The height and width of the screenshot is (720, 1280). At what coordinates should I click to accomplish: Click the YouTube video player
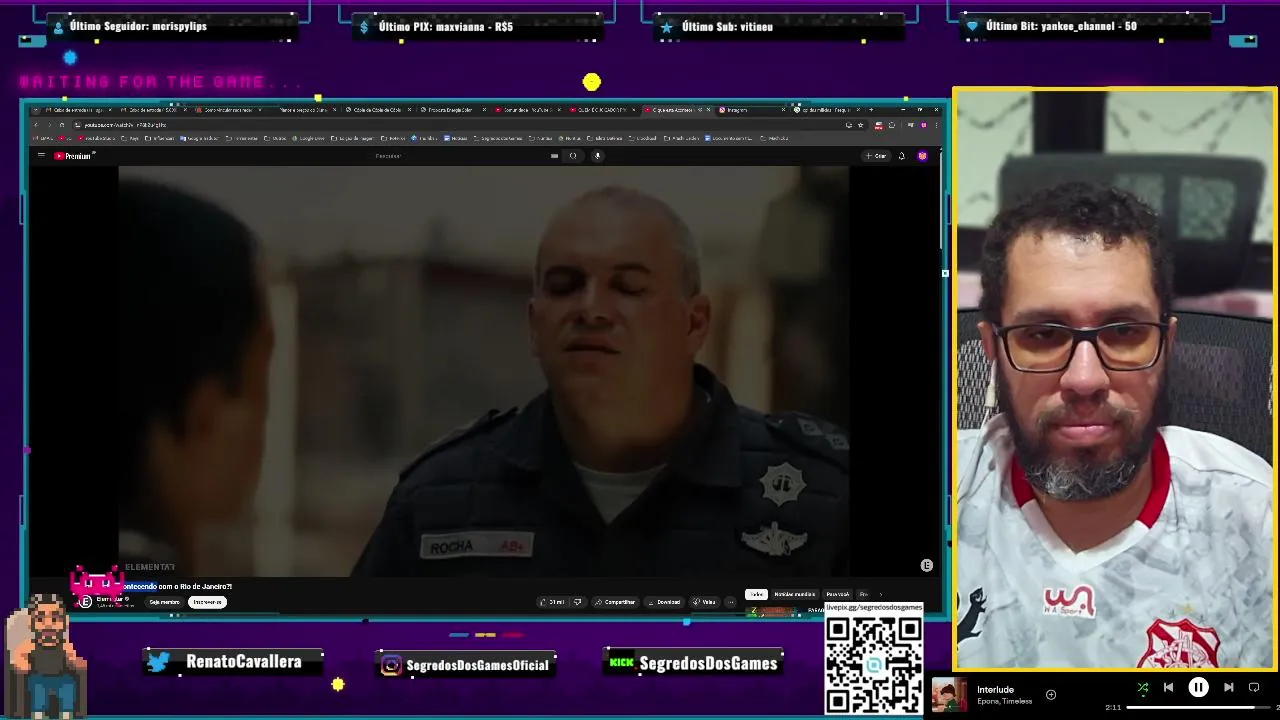click(x=483, y=371)
